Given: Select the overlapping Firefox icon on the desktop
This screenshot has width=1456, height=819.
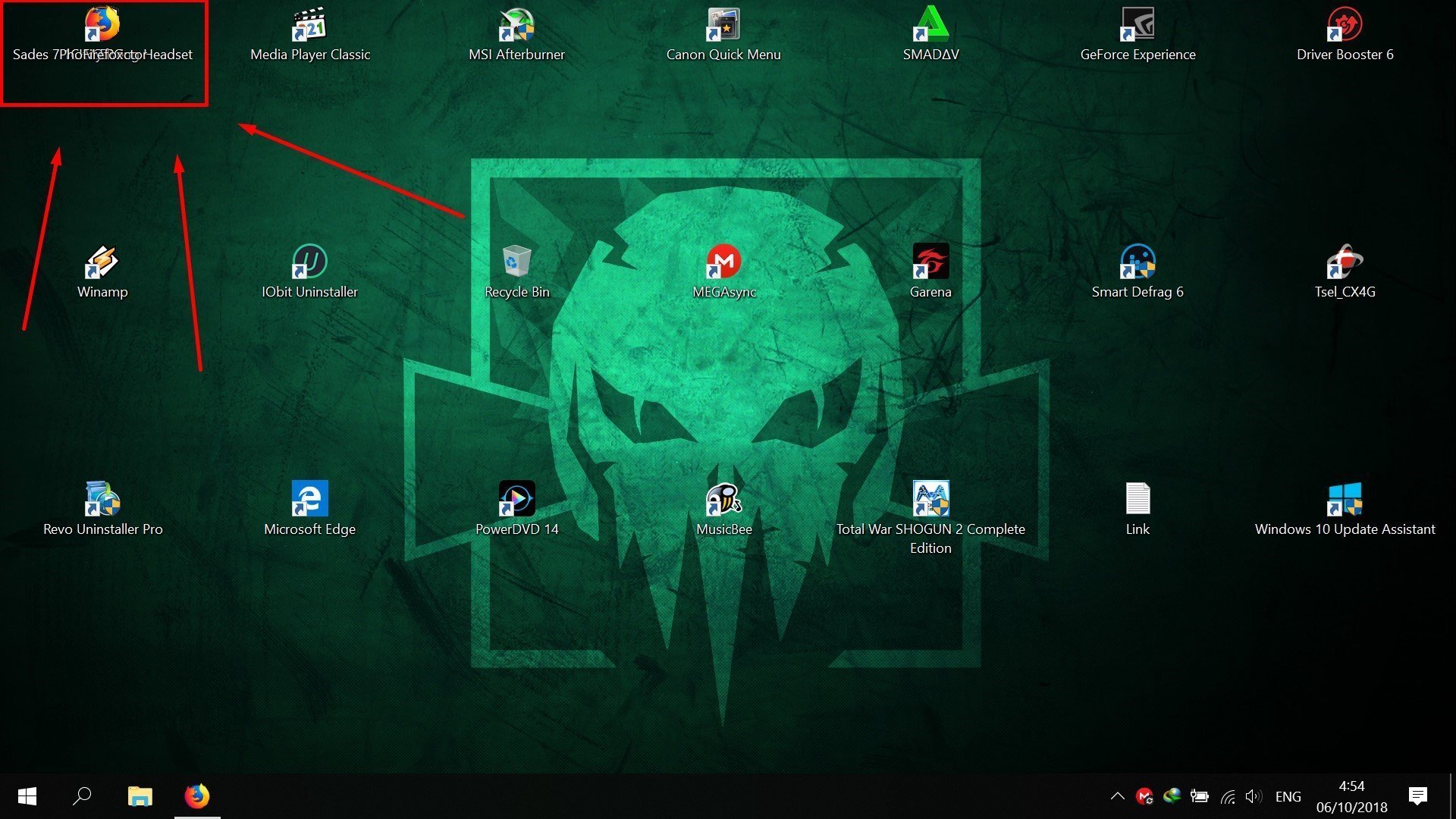Looking at the screenshot, I should [102, 25].
